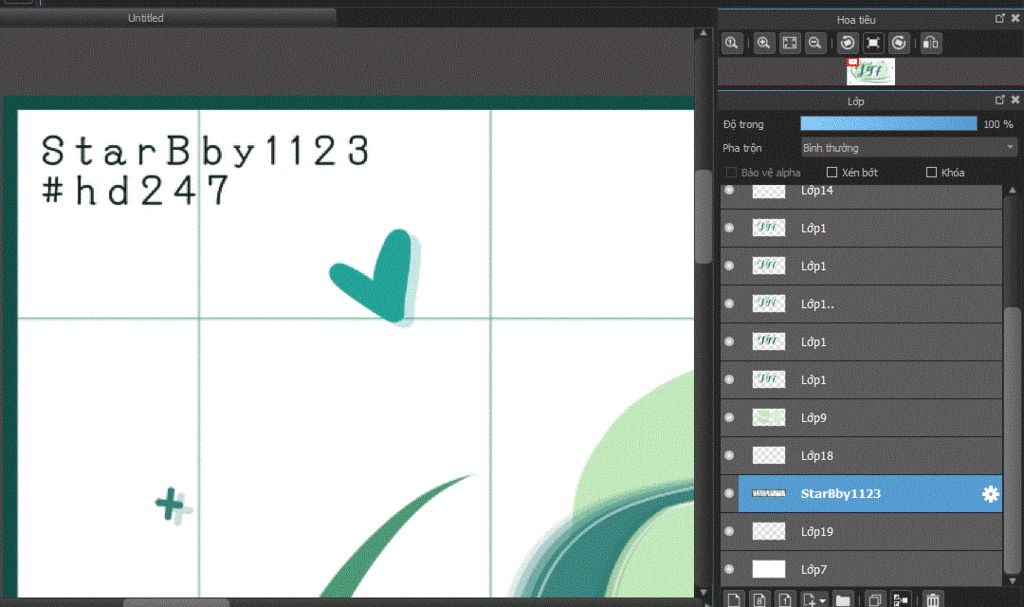Click the Lớp7 white layer thumbnail
Viewport: 1024px width, 607px height.
click(x=769, y=569)
